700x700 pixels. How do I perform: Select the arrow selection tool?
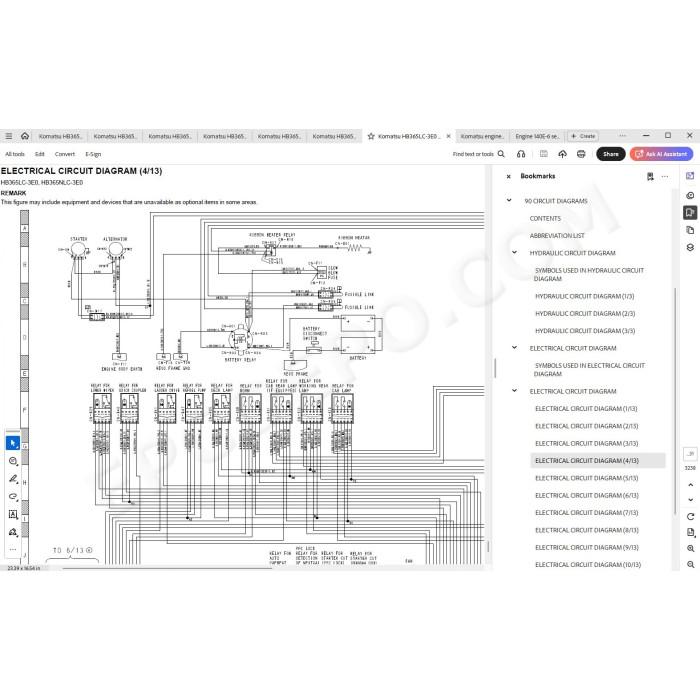[13, 443]
